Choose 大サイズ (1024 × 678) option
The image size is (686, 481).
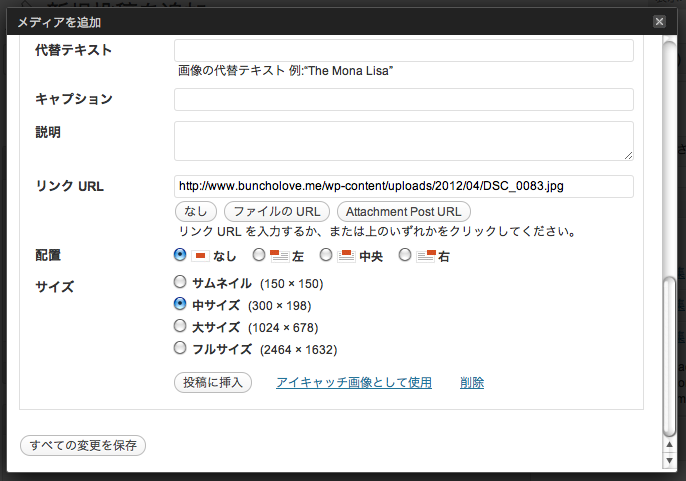[x=180, y=326]
